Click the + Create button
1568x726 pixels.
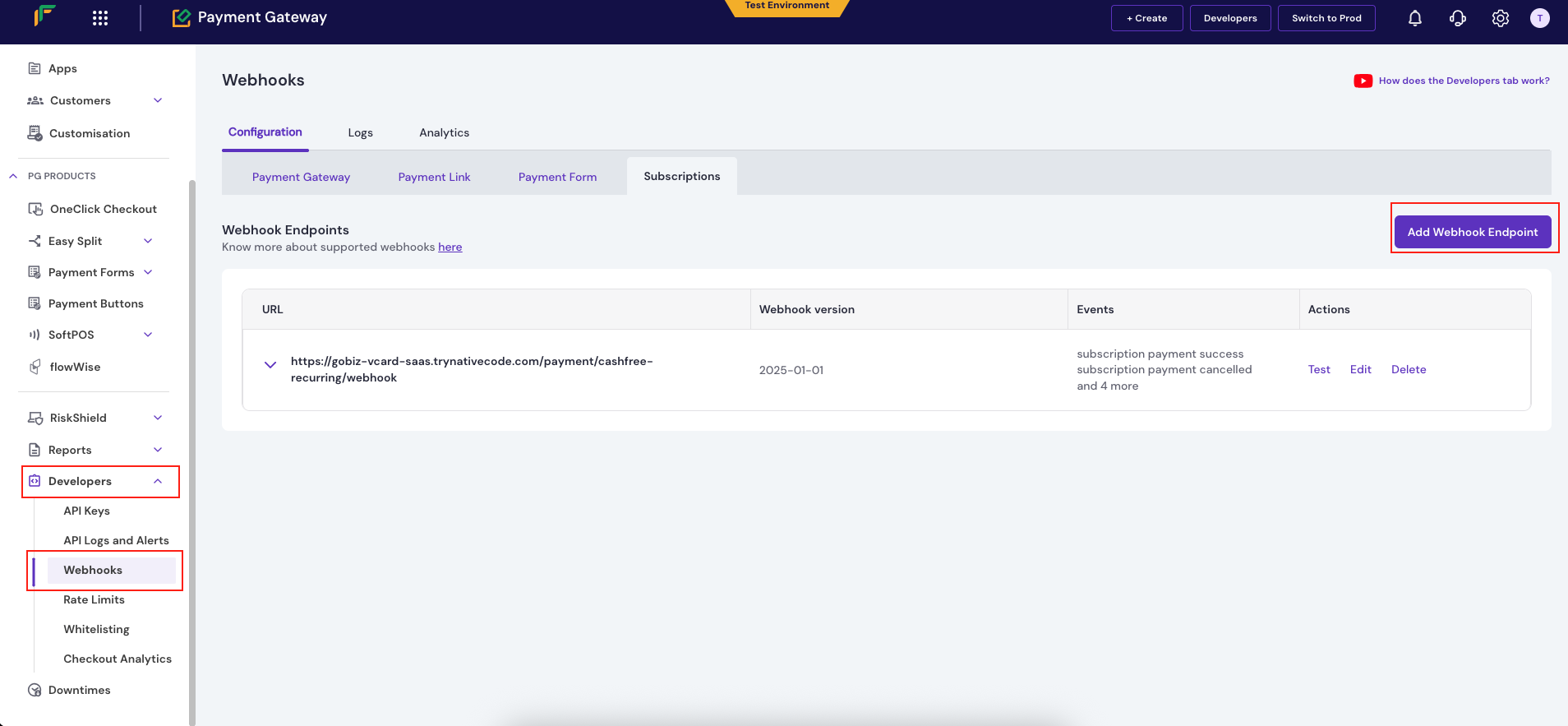(x=1147, y=18)
